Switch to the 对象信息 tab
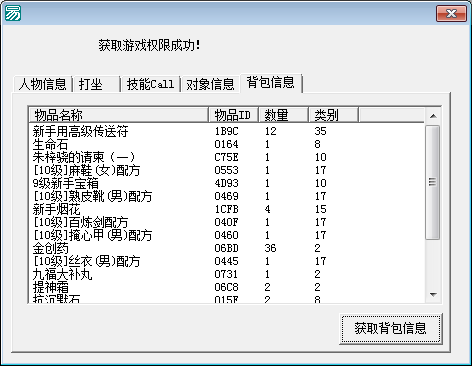This screenshot has width=472, height=366. click(x=210, y=84)
